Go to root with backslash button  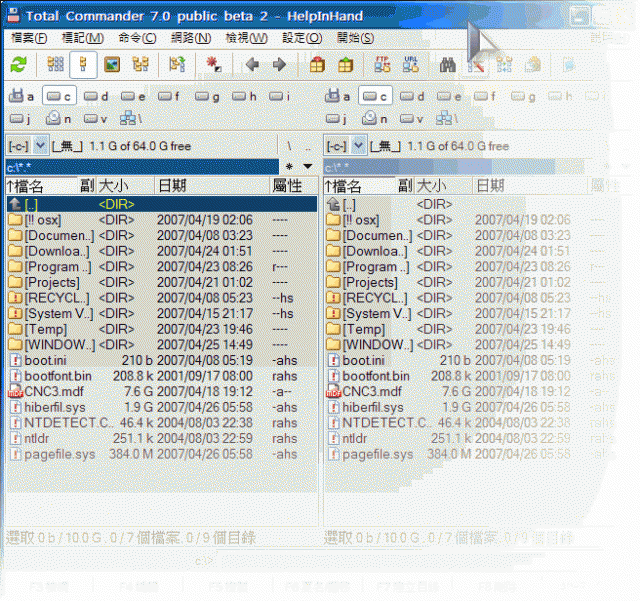[289, 146]
